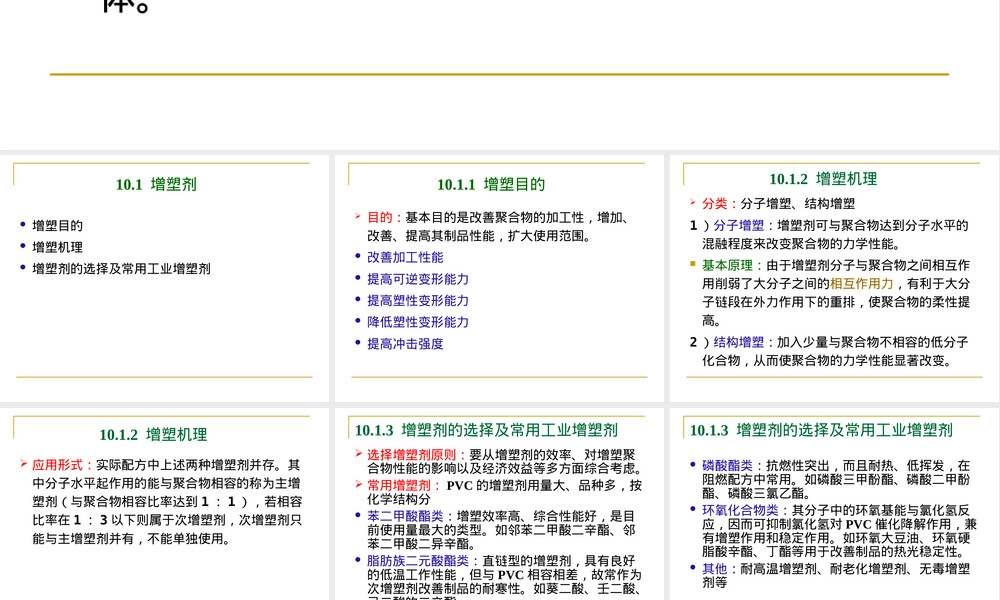The width and height of the screenshot is (1000, 600).
Task: Click the blue term 苯二甲酸酯类
Action: pos(405,516)
